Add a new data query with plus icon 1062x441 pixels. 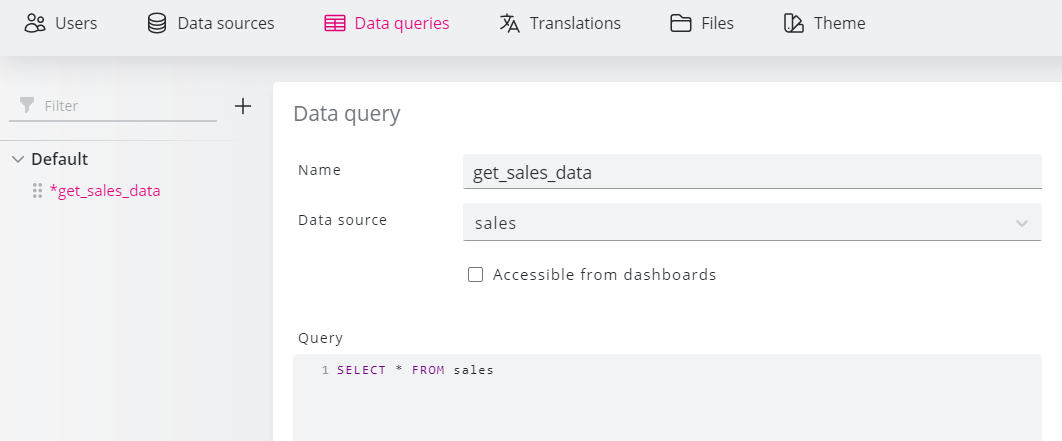[242, 106]
